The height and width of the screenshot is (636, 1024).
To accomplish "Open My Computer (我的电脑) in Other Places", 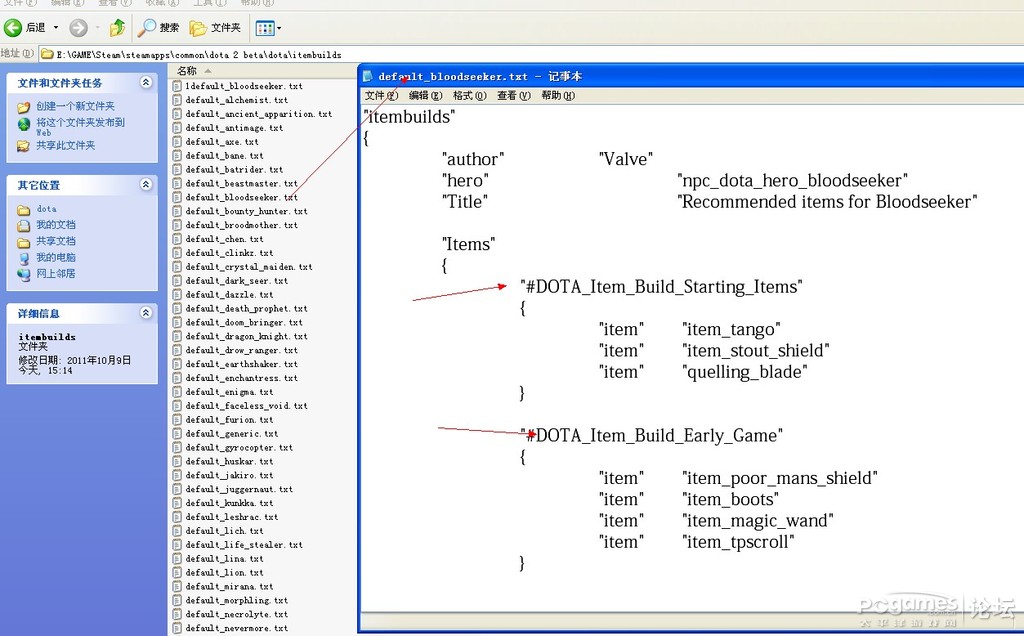I will pos(55,257).
